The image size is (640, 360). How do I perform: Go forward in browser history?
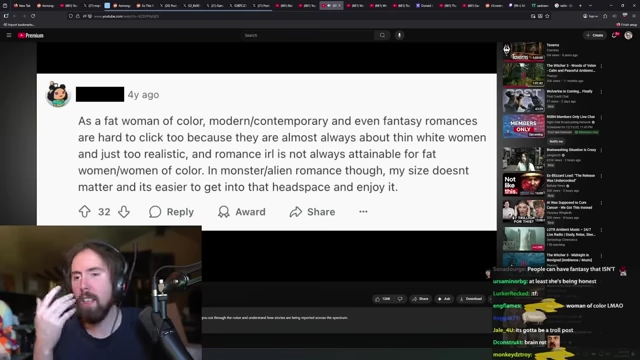[x=24, y=16]
